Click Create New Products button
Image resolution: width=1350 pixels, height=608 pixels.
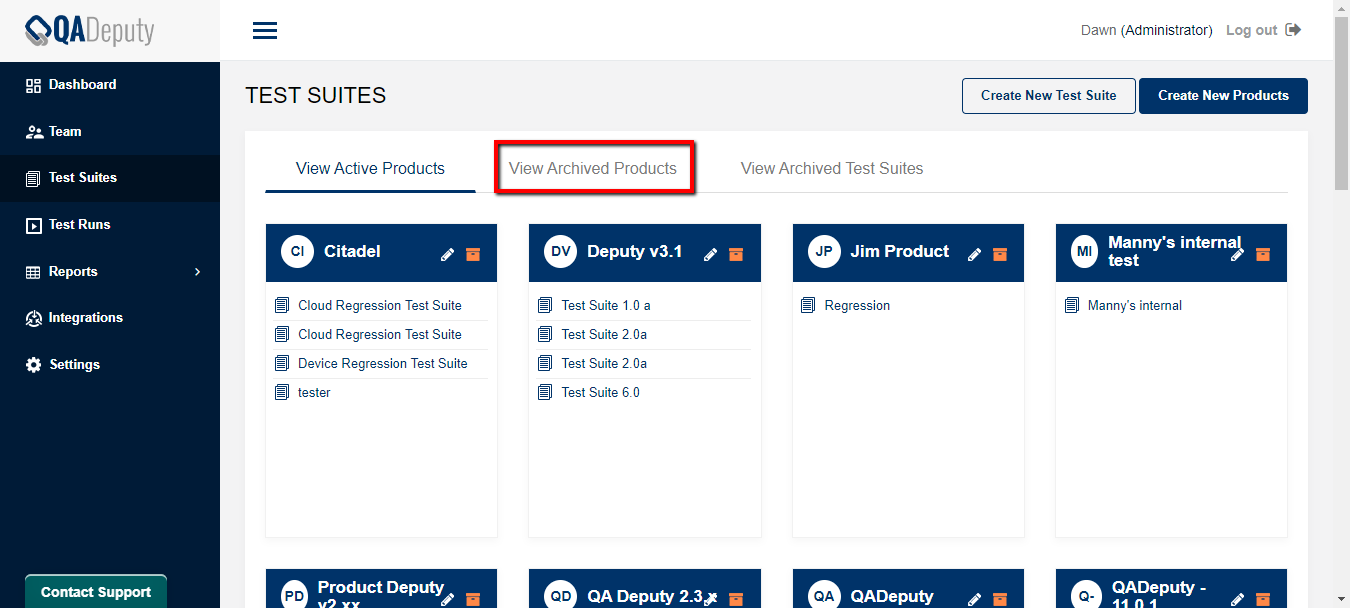click(1223, 96)
